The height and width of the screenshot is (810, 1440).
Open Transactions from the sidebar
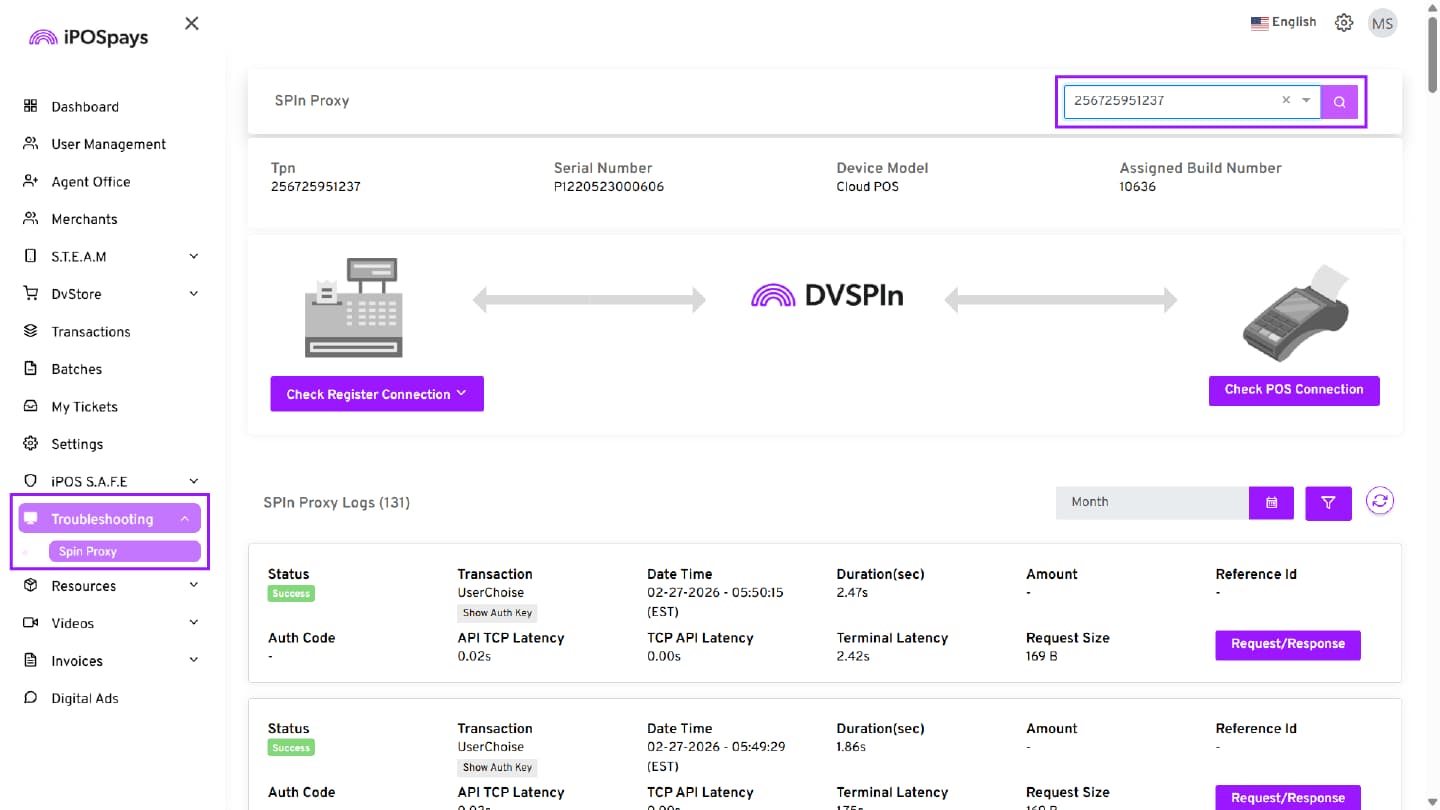[x=91, y=332]
